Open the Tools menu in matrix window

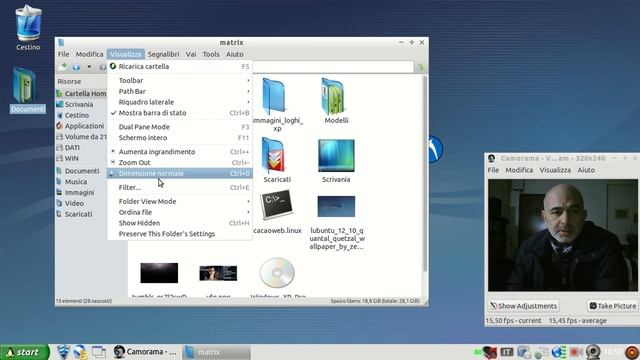coord(211,54)
